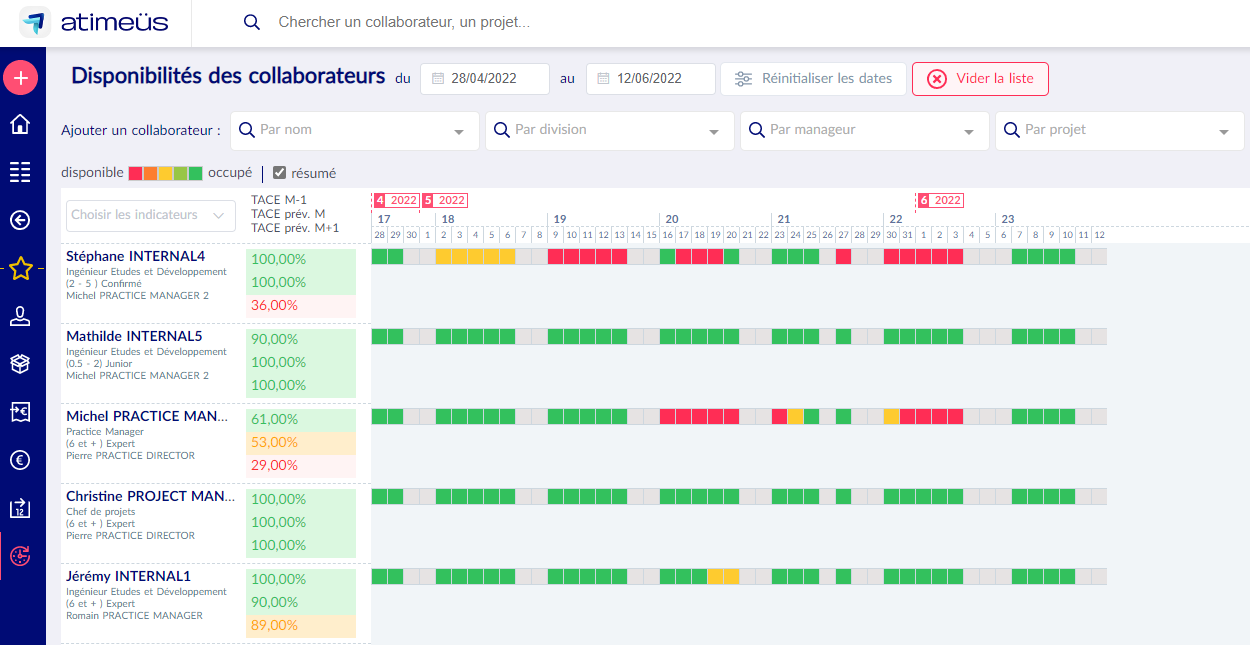This screenshot has height=645, width=1250.
Task: Open favorites star icon in sidebar
Action: tap(20, 268)
